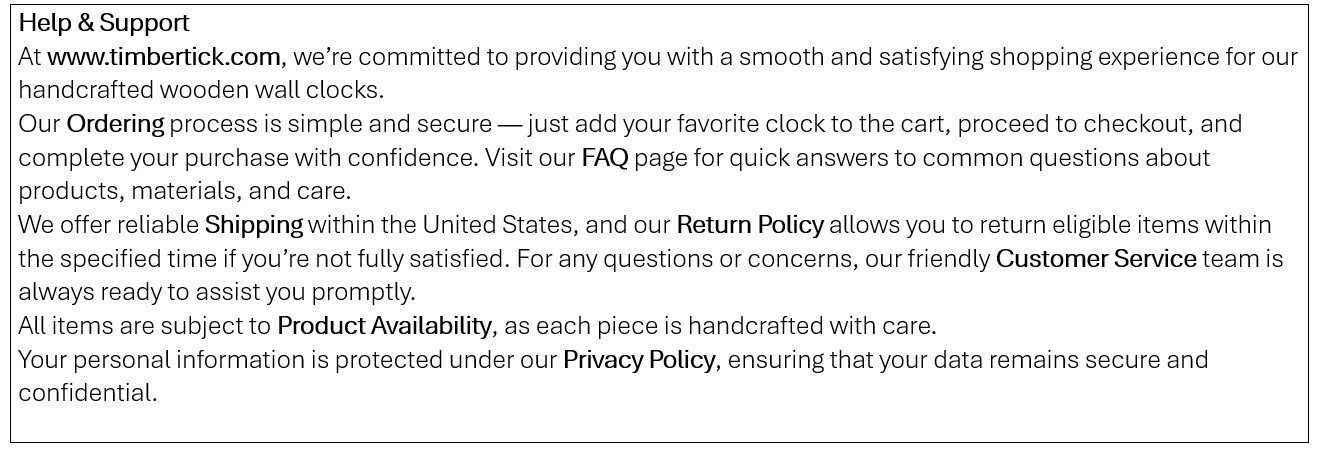Open the www.timbertick.com link

(164, 56)
